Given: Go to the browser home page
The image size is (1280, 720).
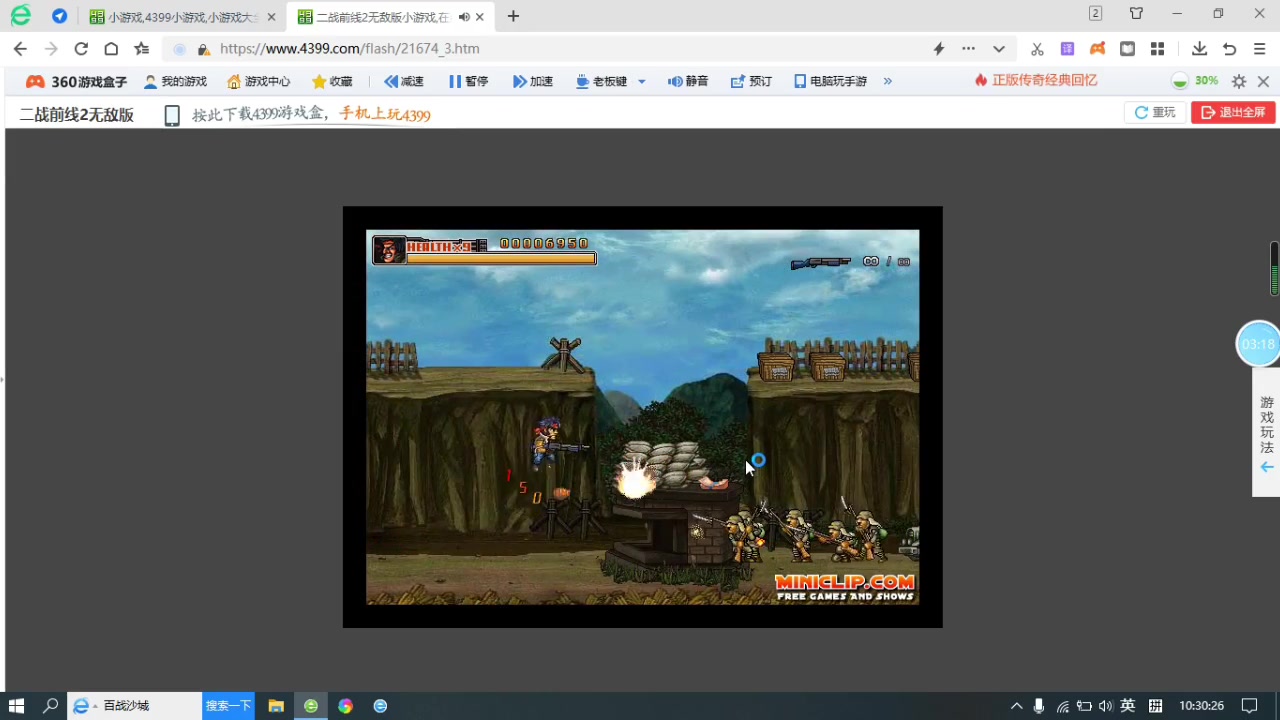Looking at the screenshot, I should (111, 48).
